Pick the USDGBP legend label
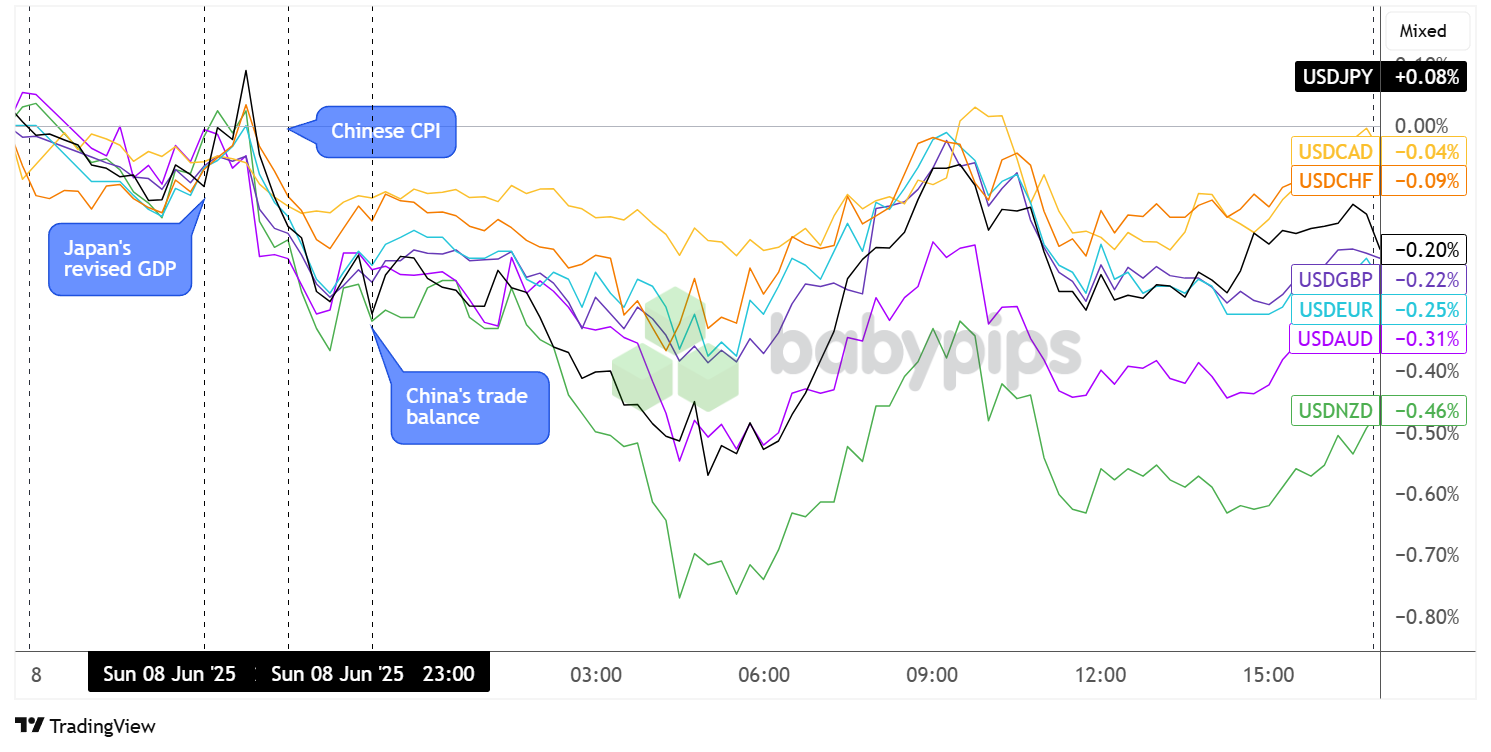Image resolution: width=1491 pixels, height=752 pixels. pyautogui.click(x=1336, y=279)
